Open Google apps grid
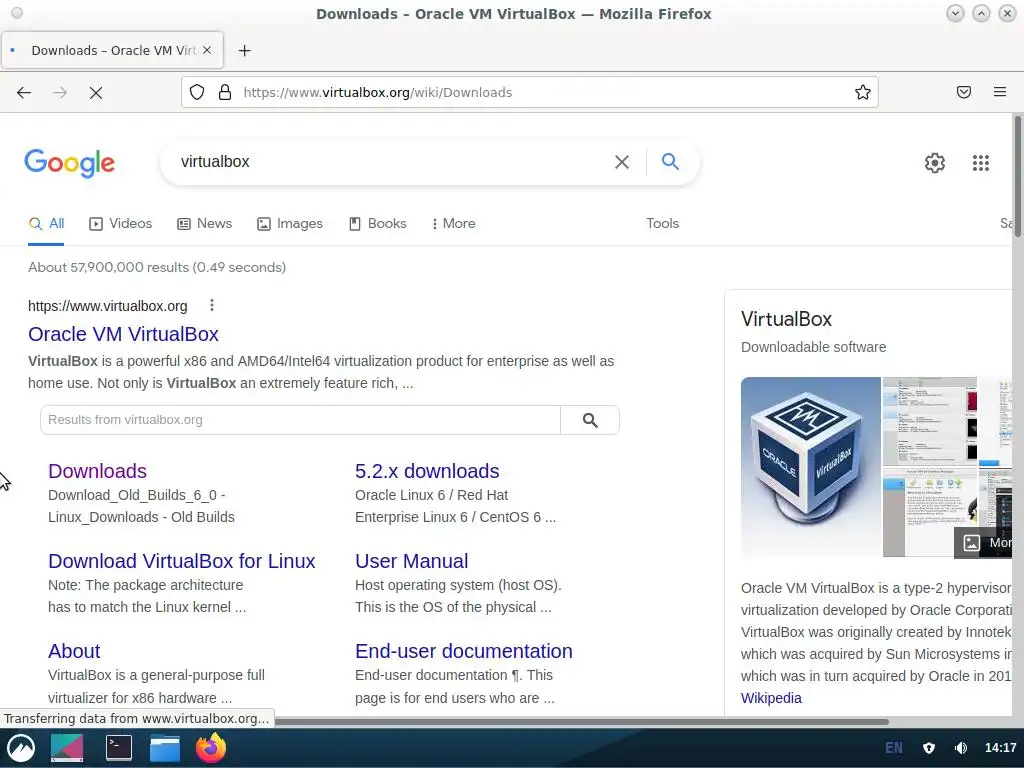1024x768 pixels. [980, 163]
